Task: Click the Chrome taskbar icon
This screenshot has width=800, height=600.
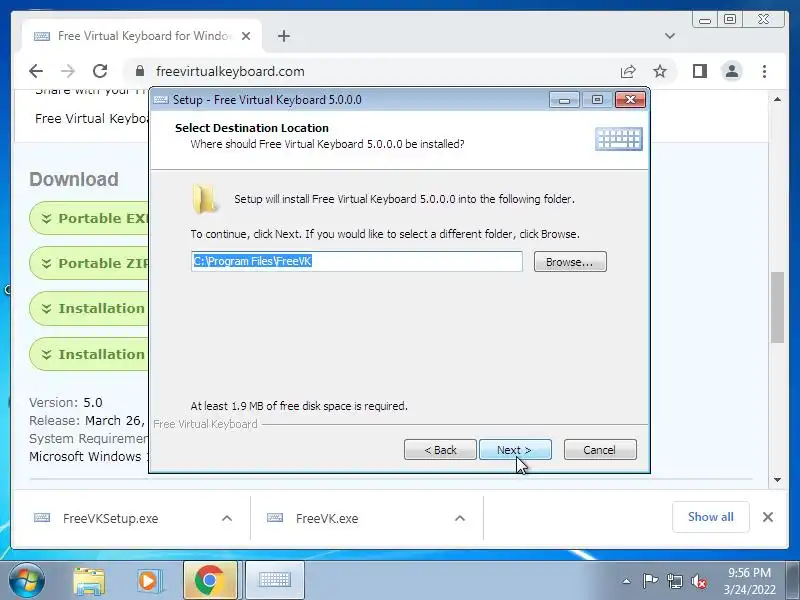Action: pyautogui.click(x=210, y=581)
